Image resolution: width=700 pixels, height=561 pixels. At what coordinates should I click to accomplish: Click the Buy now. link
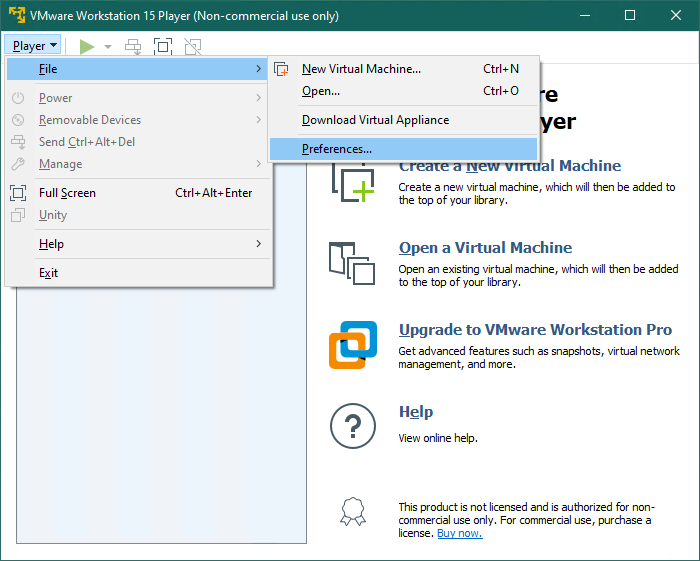click(460, 533)
